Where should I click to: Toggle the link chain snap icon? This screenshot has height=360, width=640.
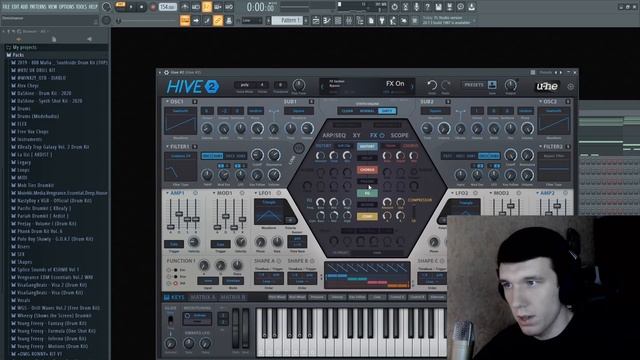pos(218,20)
